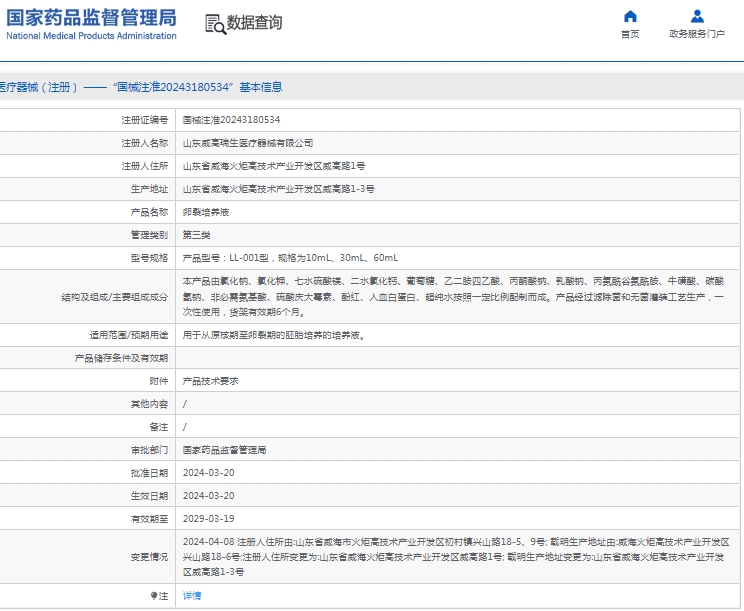Click the lightbulb icon beside 注
Screen dimensions: 744x611
(154, 596)
